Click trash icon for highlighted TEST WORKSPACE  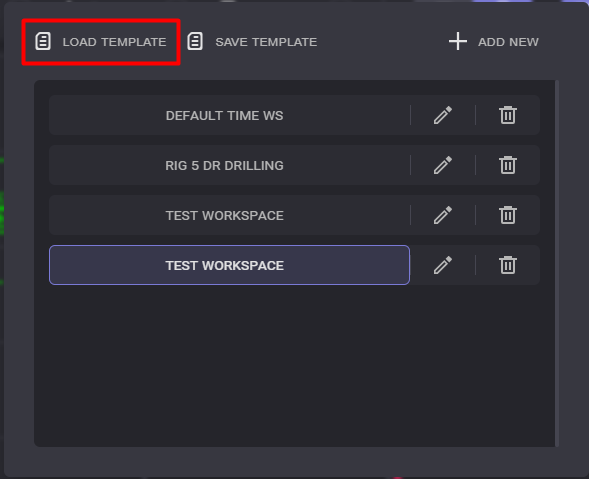[508, 265]
